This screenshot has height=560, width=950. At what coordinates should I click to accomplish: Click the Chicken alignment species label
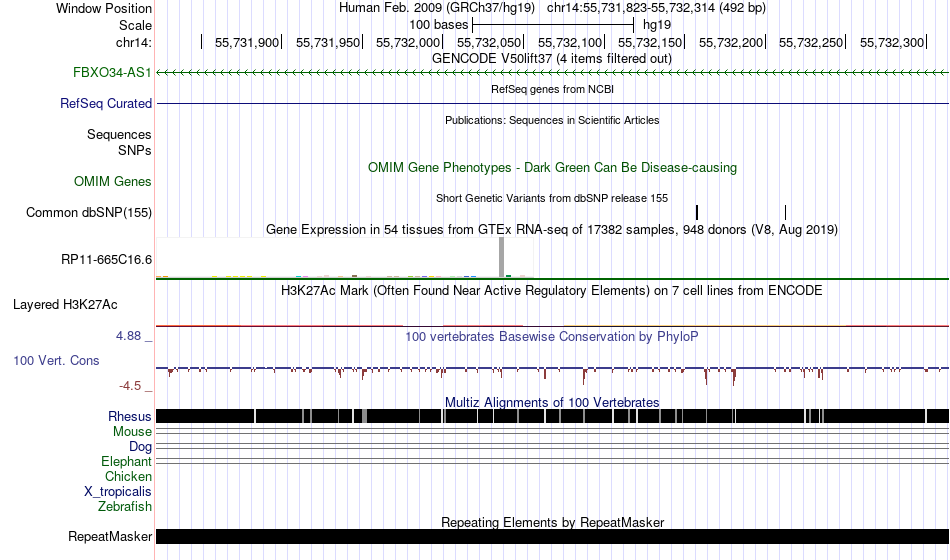128,476
